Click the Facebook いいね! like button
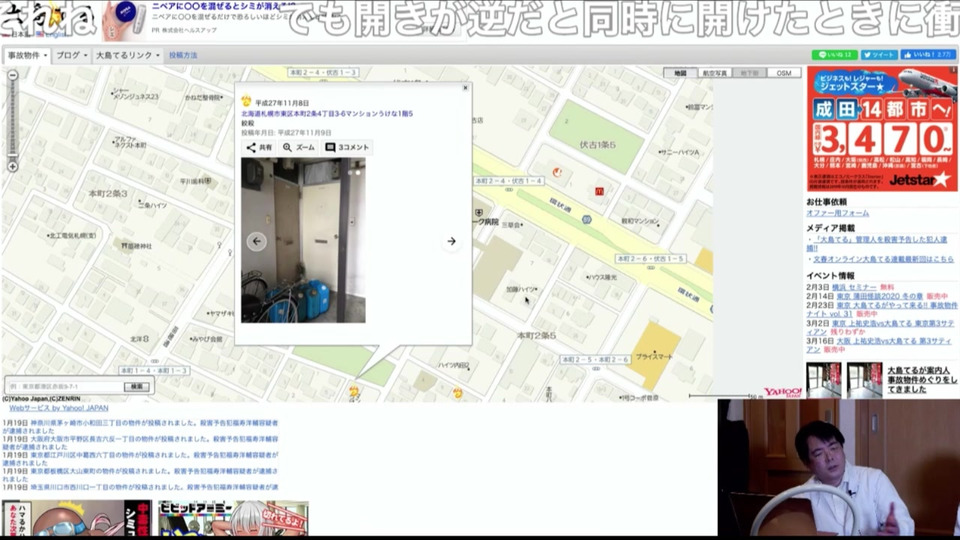Viewport: 960px width, 540px height. click(928, 54)
